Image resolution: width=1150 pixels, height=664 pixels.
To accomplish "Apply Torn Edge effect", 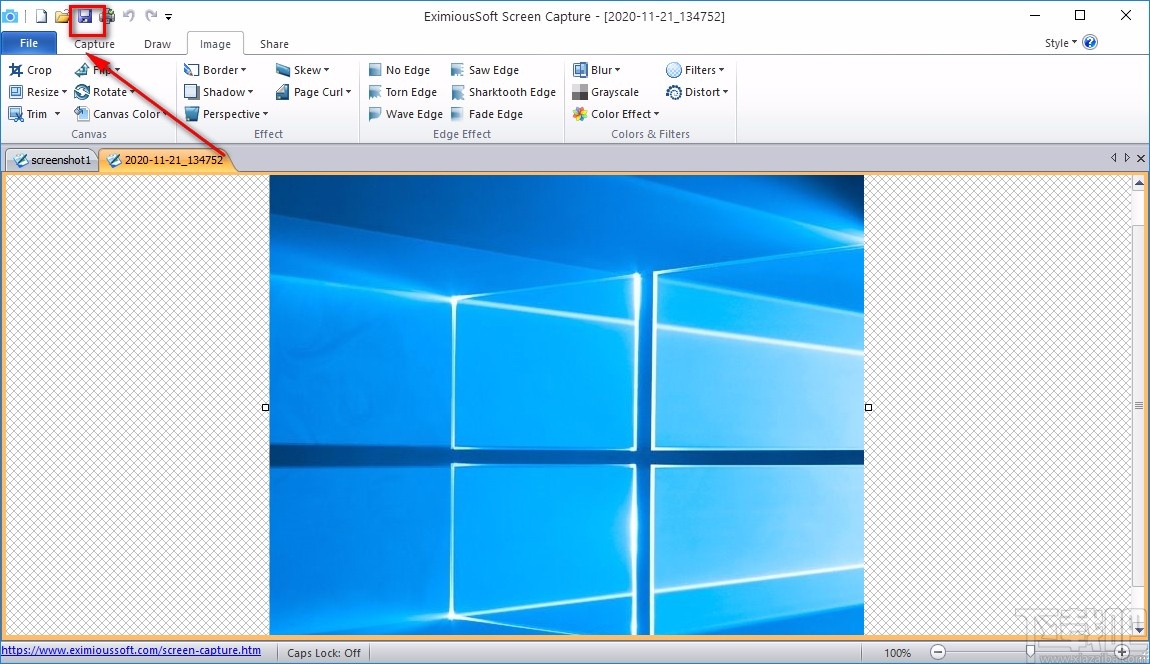I will click(402, 92).
